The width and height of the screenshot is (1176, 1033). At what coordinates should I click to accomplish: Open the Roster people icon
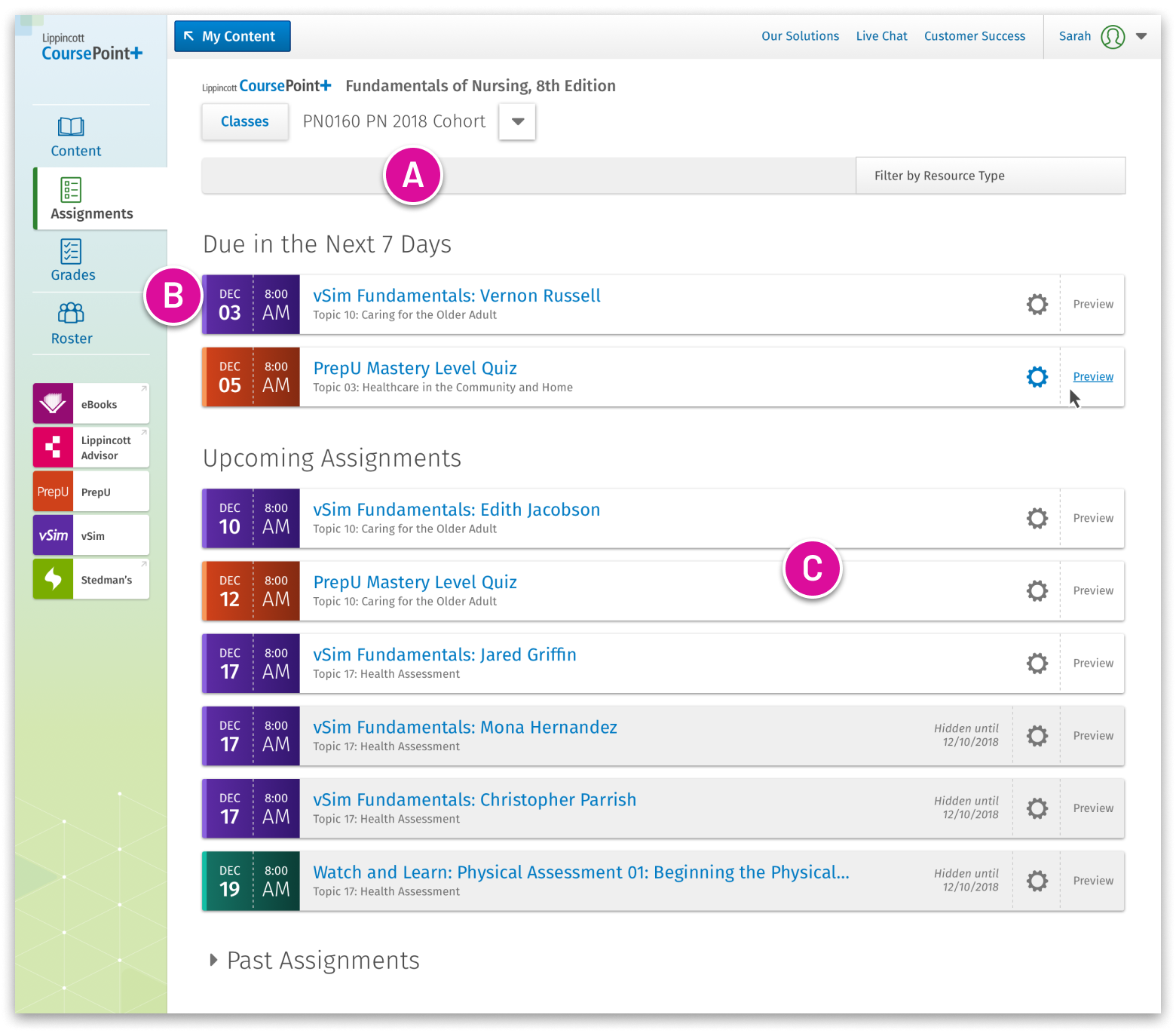tap(72, 313)
